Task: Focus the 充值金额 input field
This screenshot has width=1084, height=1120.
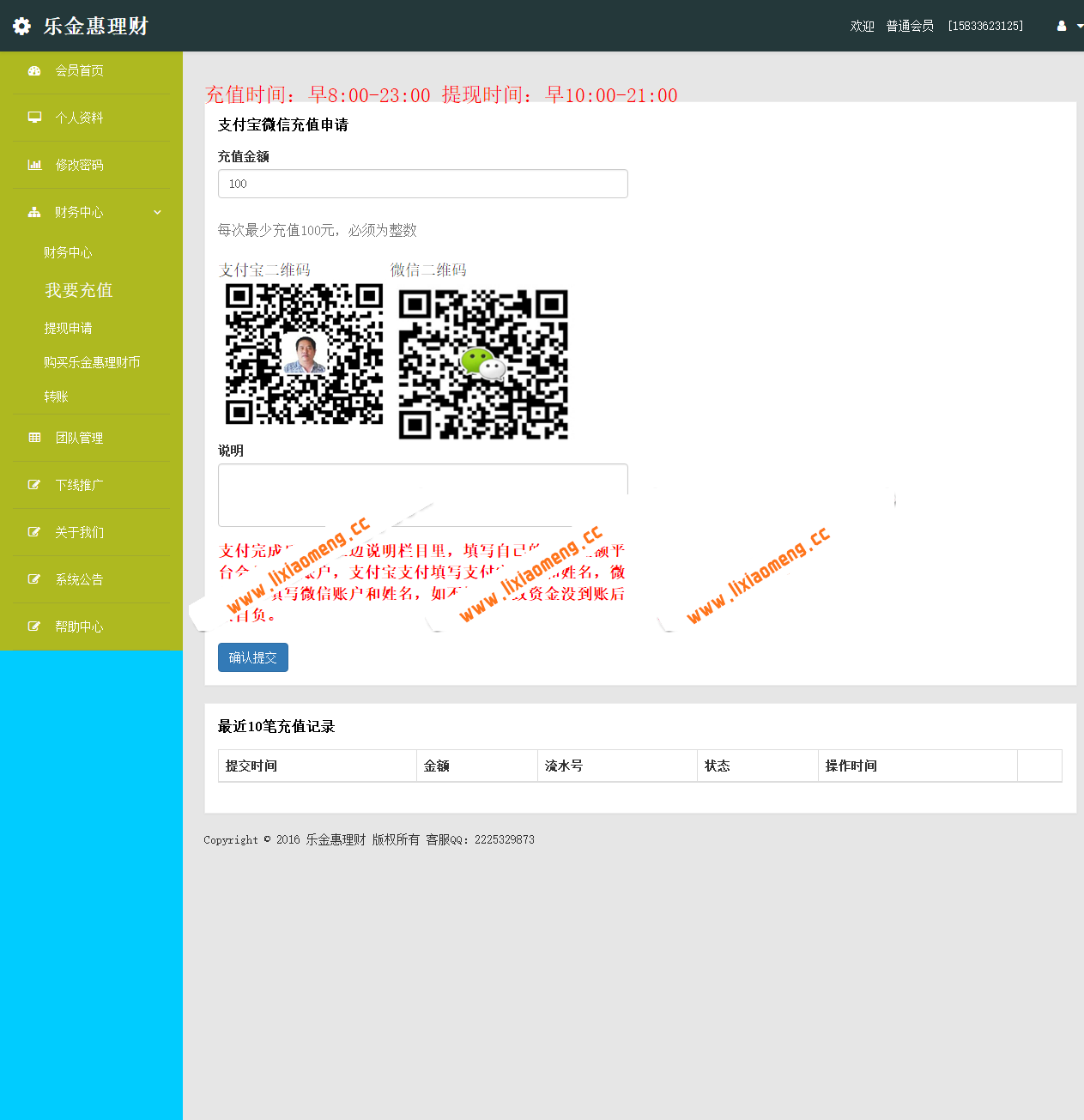Action: pyautogui.click(x=422, y=184)
